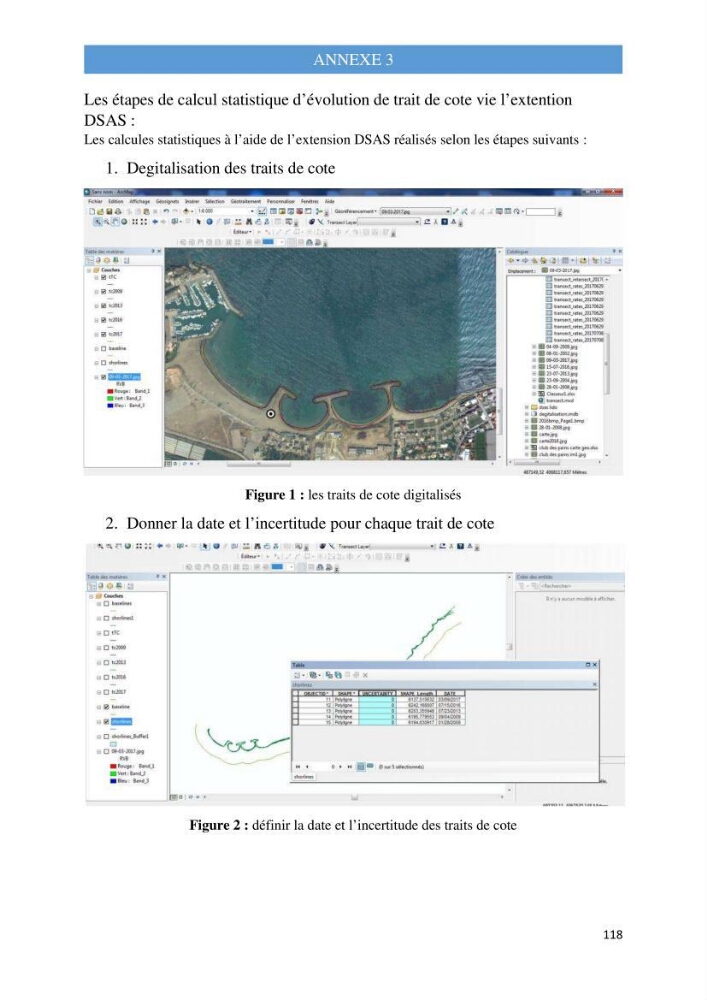This screenshot has height=1000, width=707.
Task: Click the Rechercher search field
Action: (x=580, y=585)
